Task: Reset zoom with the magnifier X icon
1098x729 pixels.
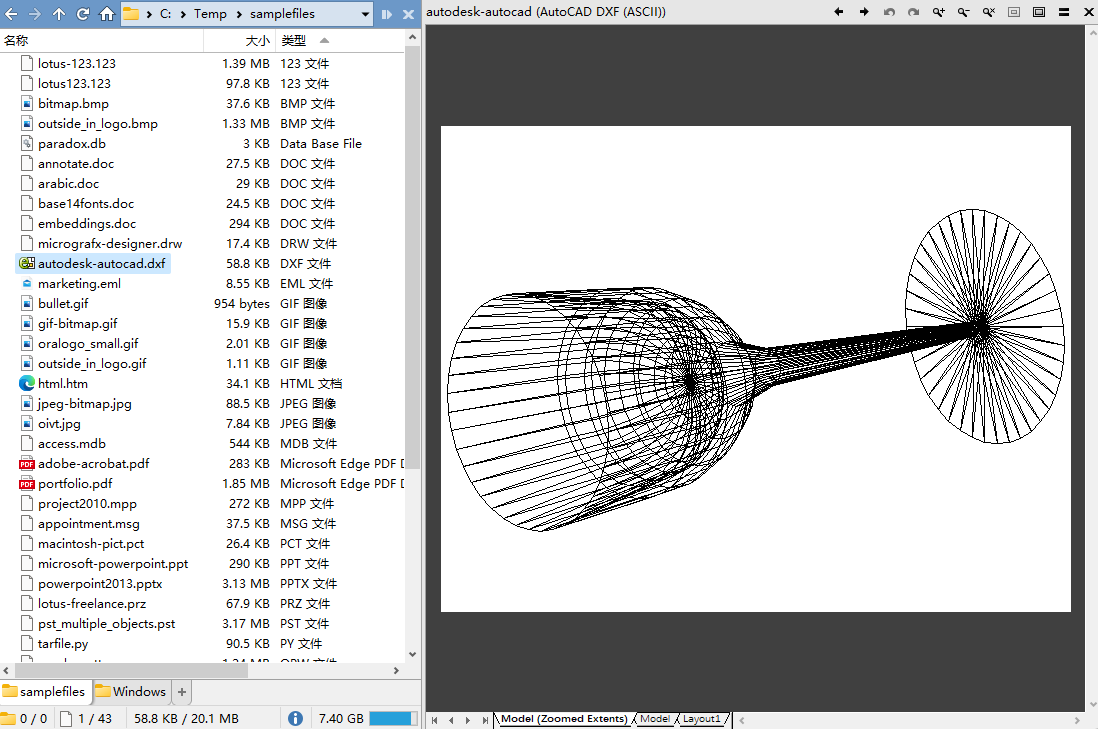Action: pyautogui.click(x=988, y=12)
